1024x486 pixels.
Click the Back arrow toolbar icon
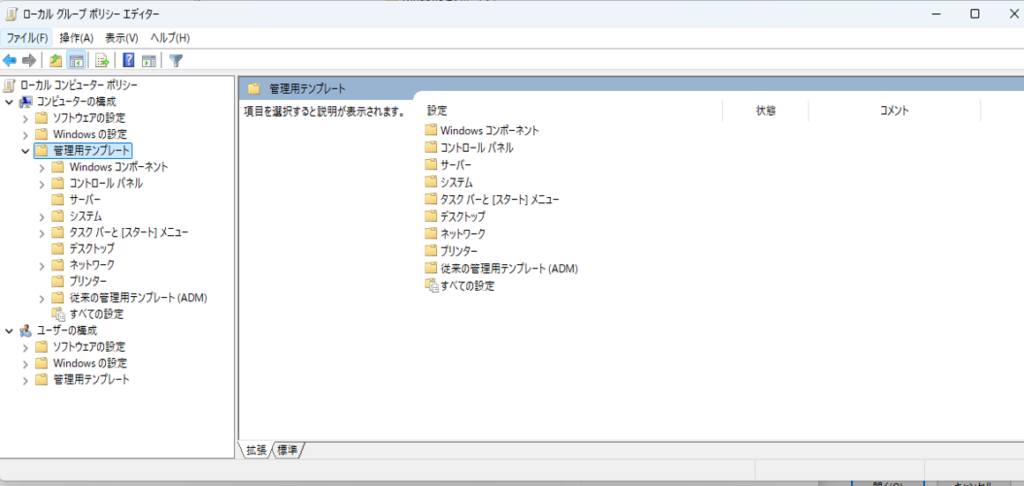click(10, 60)
